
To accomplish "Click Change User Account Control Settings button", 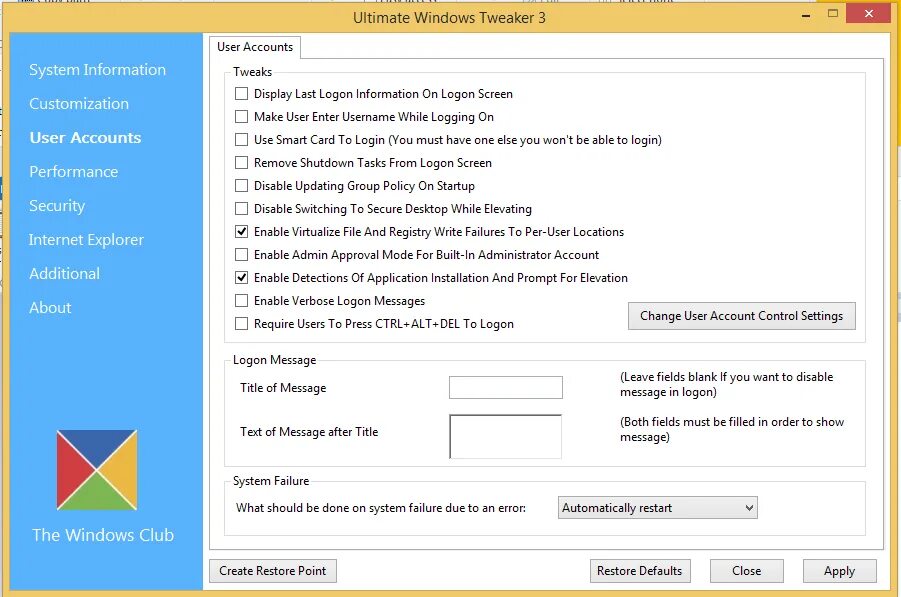I will [741, 316].
